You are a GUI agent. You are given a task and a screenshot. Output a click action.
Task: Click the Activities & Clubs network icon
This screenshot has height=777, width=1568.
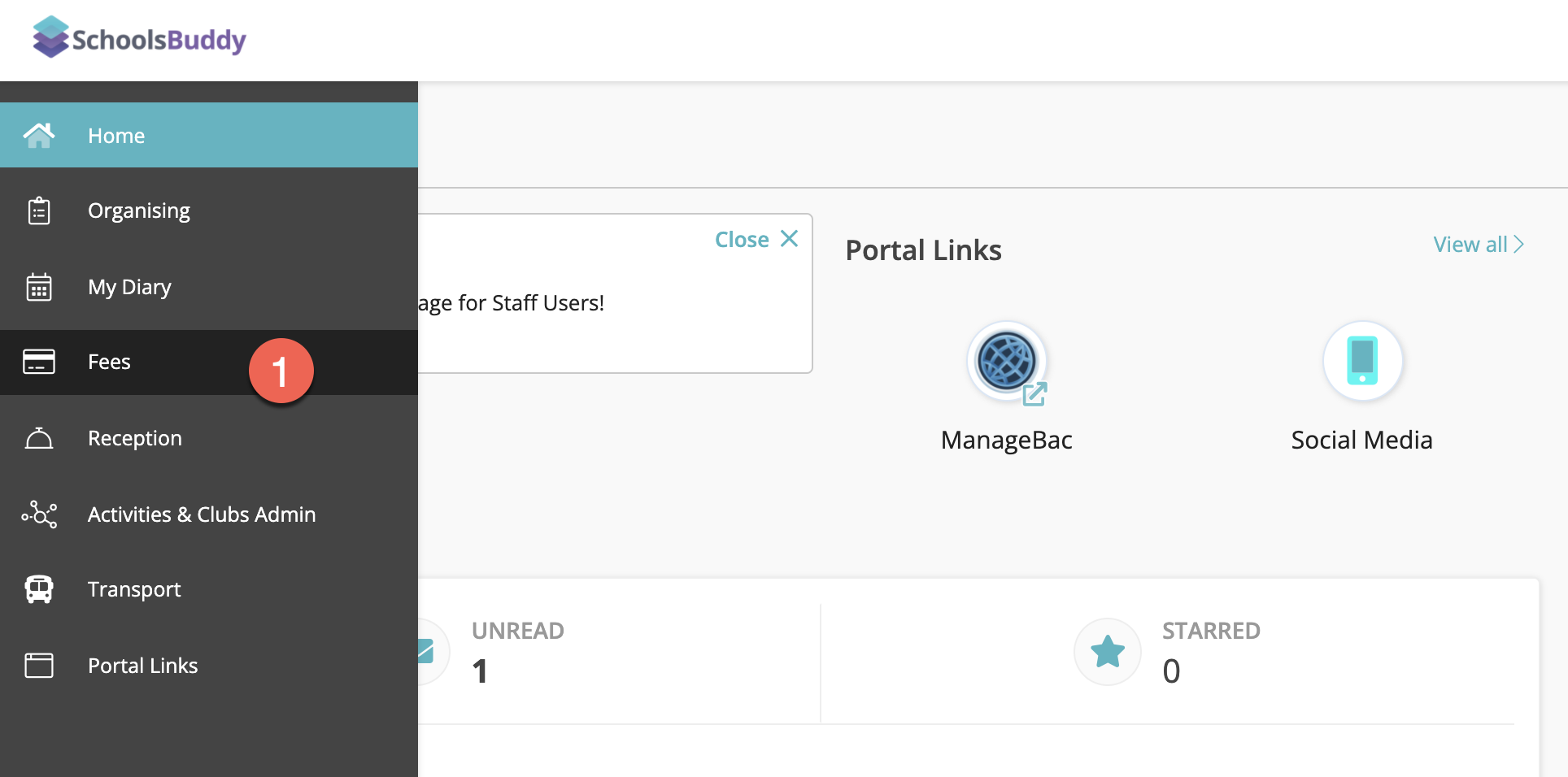point(39,514)
